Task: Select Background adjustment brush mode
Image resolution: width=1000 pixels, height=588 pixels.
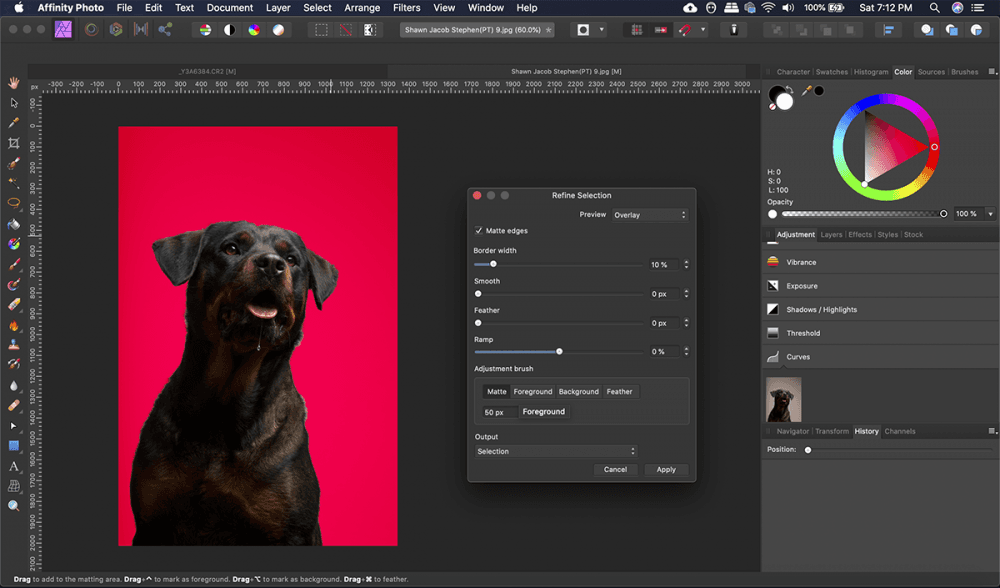Action: click(x=578, y=392)
